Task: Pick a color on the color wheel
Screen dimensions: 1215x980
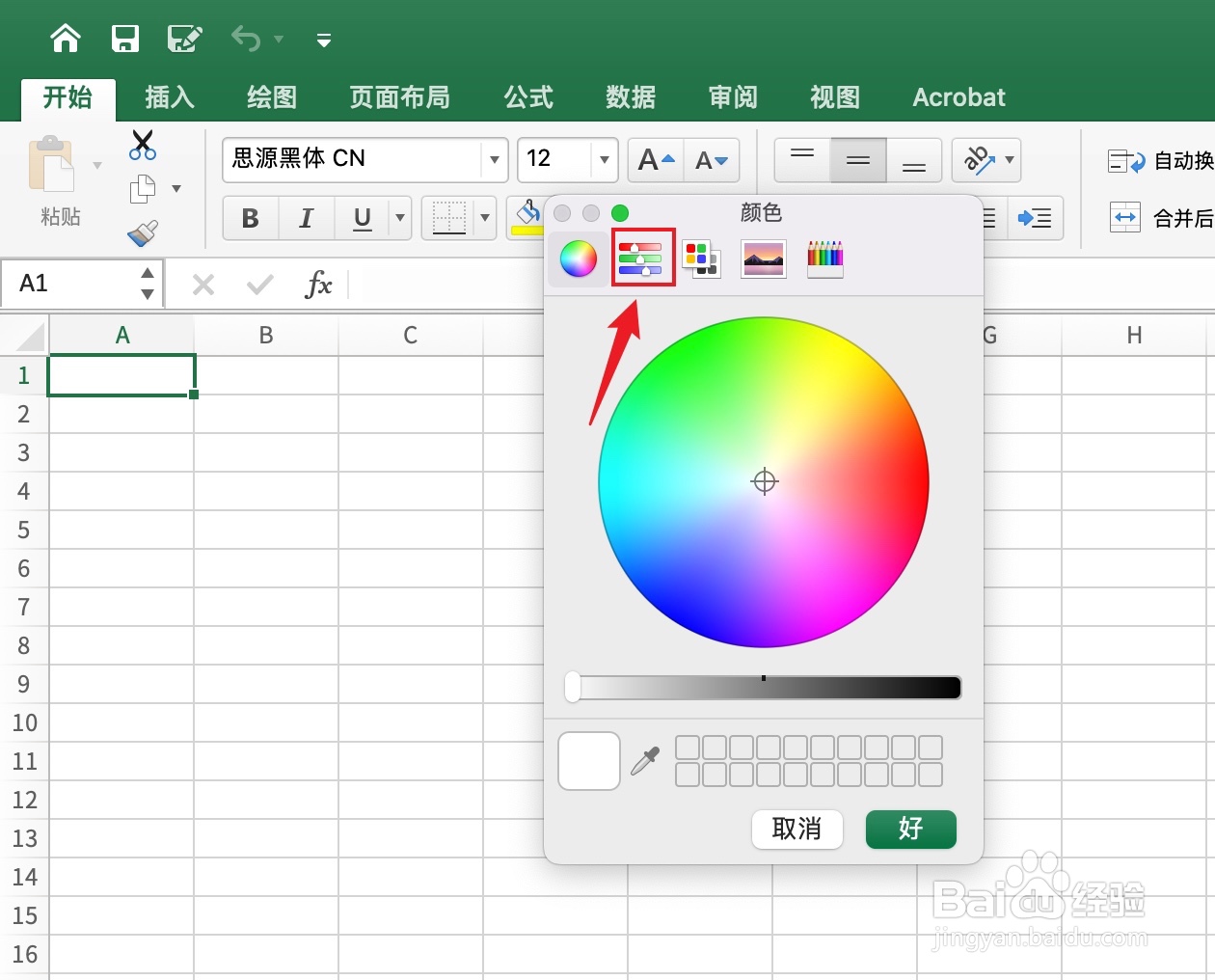Action: point(764,481)
